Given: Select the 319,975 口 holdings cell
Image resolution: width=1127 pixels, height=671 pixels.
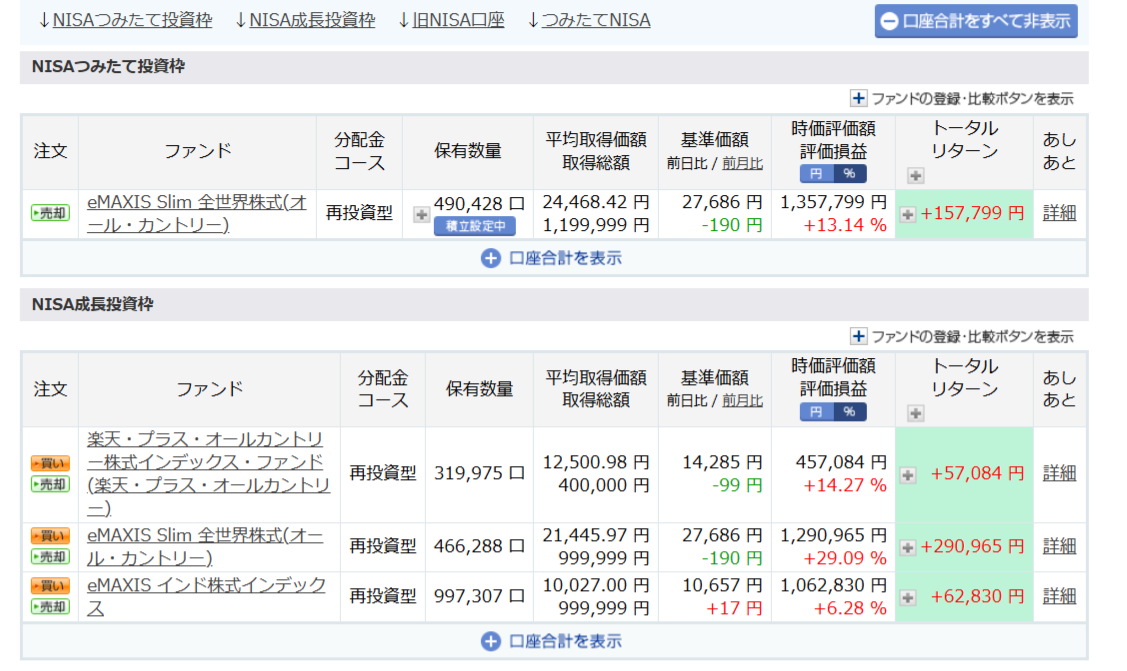Looking at the screenshot, I should click(479, 473).
